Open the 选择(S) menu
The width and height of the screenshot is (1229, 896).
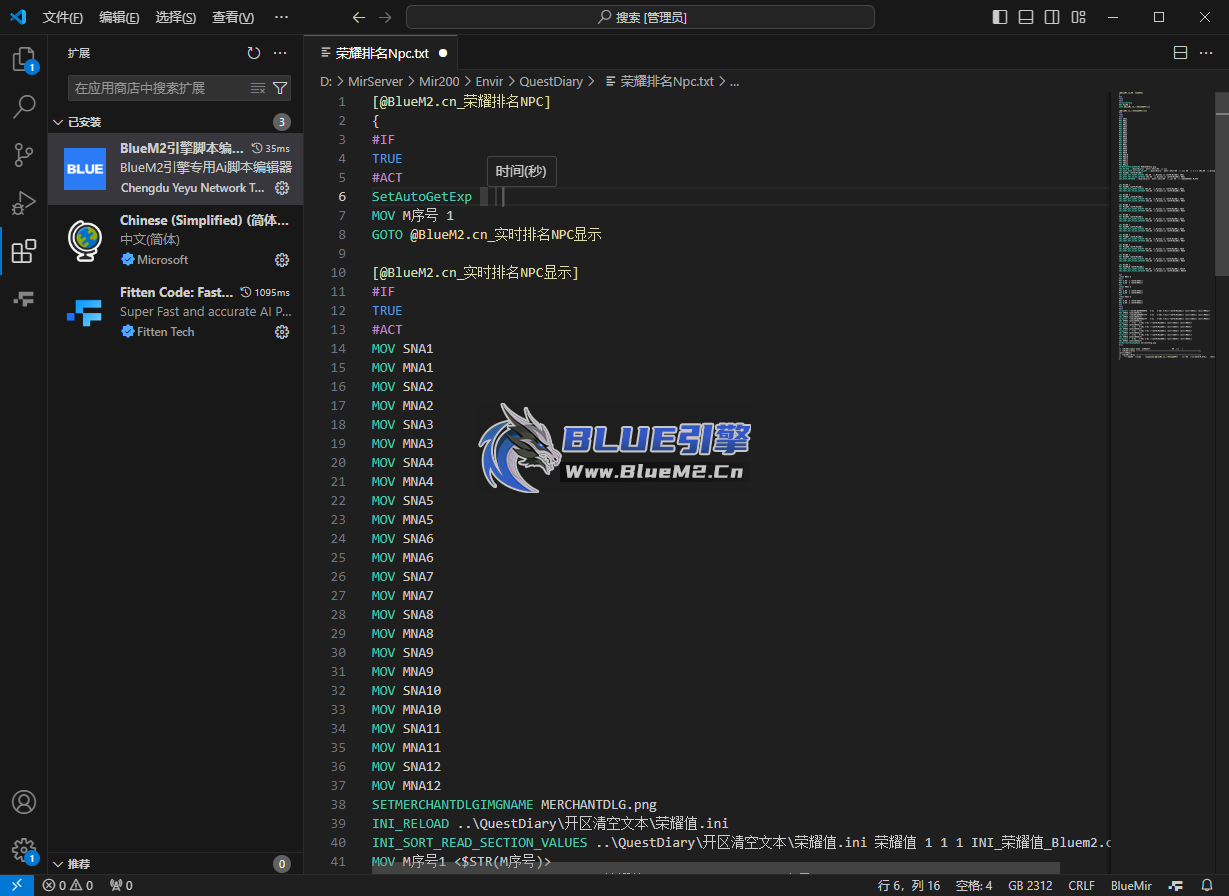click(176, 17)
